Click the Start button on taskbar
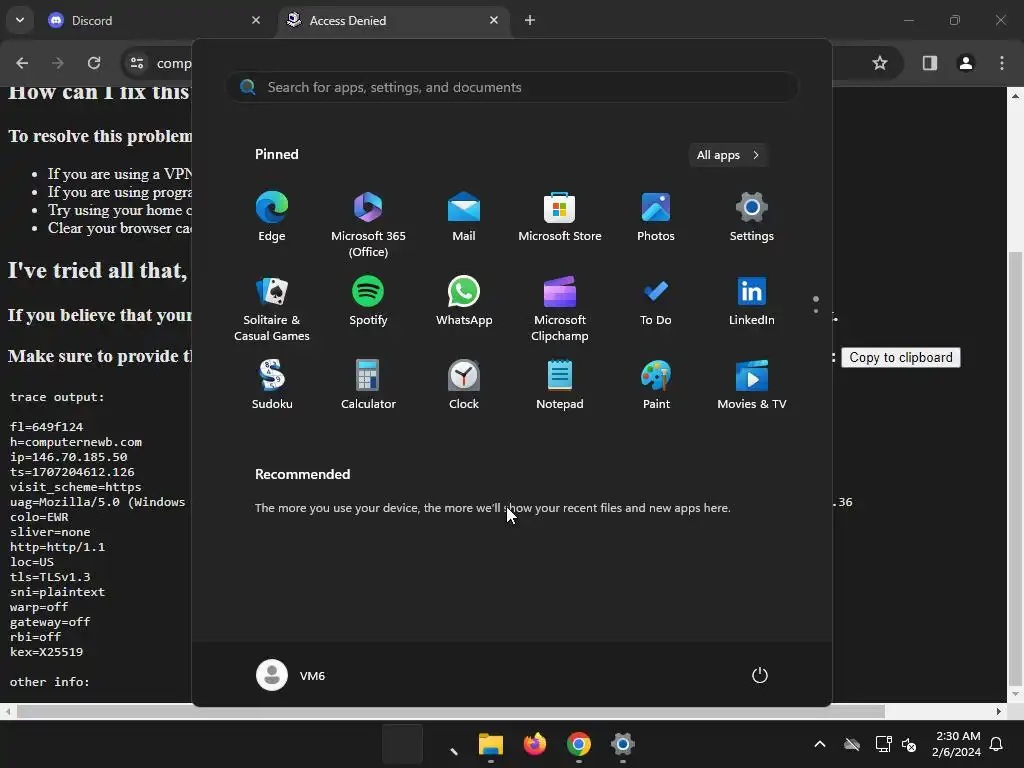Viewport: 1024px width, 768px height. [x=402, y=744]
